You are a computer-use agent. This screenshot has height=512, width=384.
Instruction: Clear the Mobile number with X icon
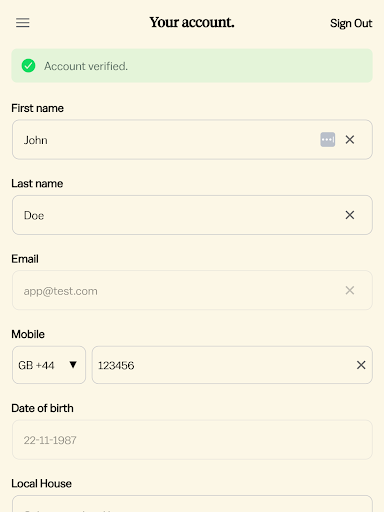(361, 365)
